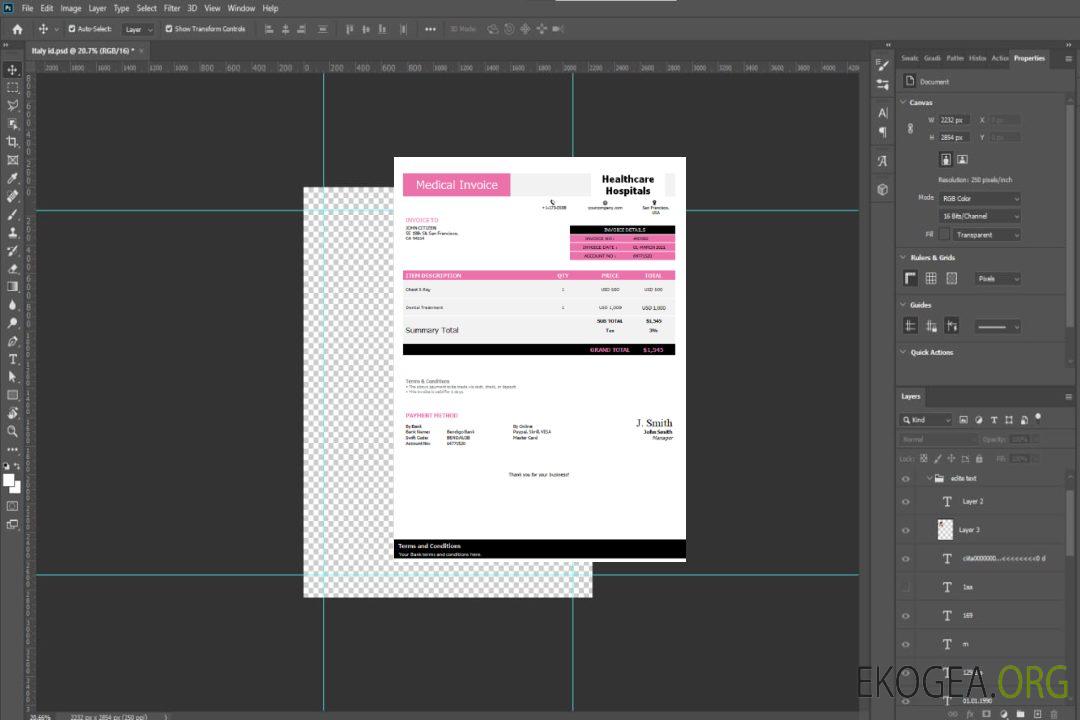Switch to the Italy id.psd document tab

point(82,50)
